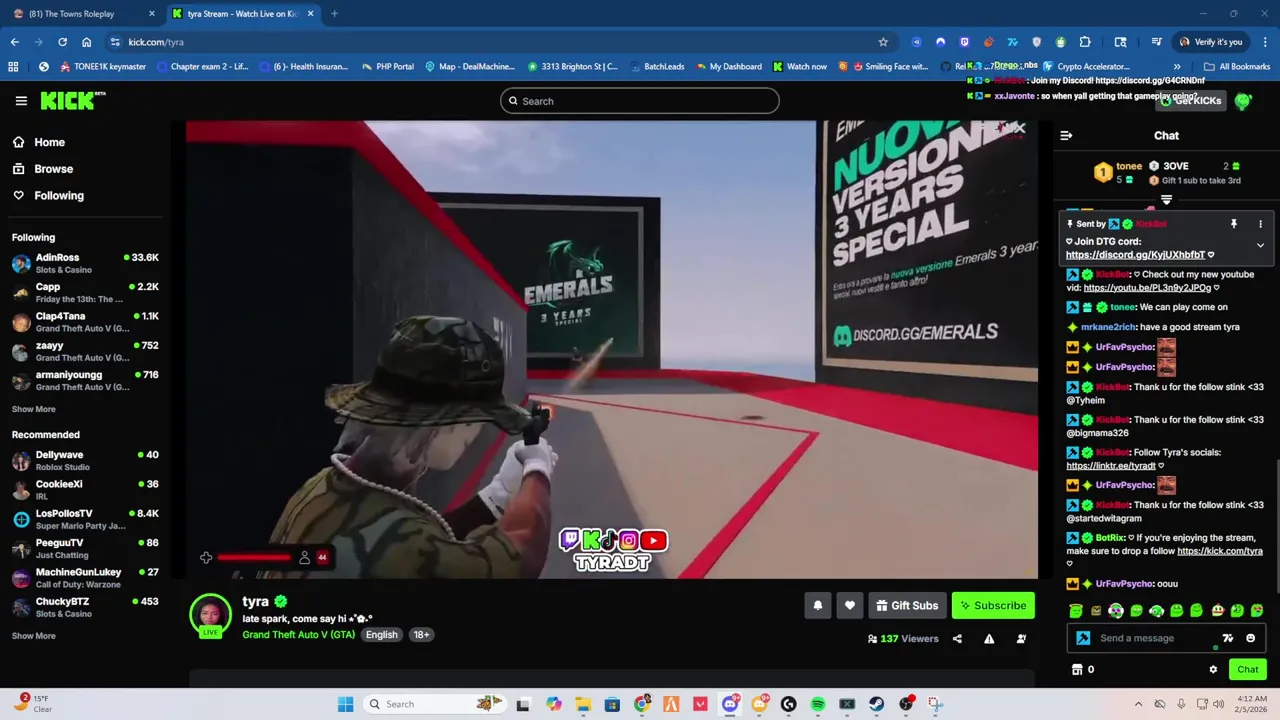This screenshot has width=1280, height=720.
Task: Open Clap4Tana channel
Action: pyautogui.click(x=85, y=322)
